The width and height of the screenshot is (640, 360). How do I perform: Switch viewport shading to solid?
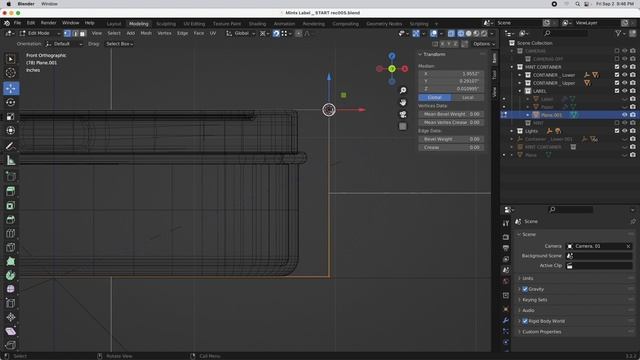[x=469, y=33]
